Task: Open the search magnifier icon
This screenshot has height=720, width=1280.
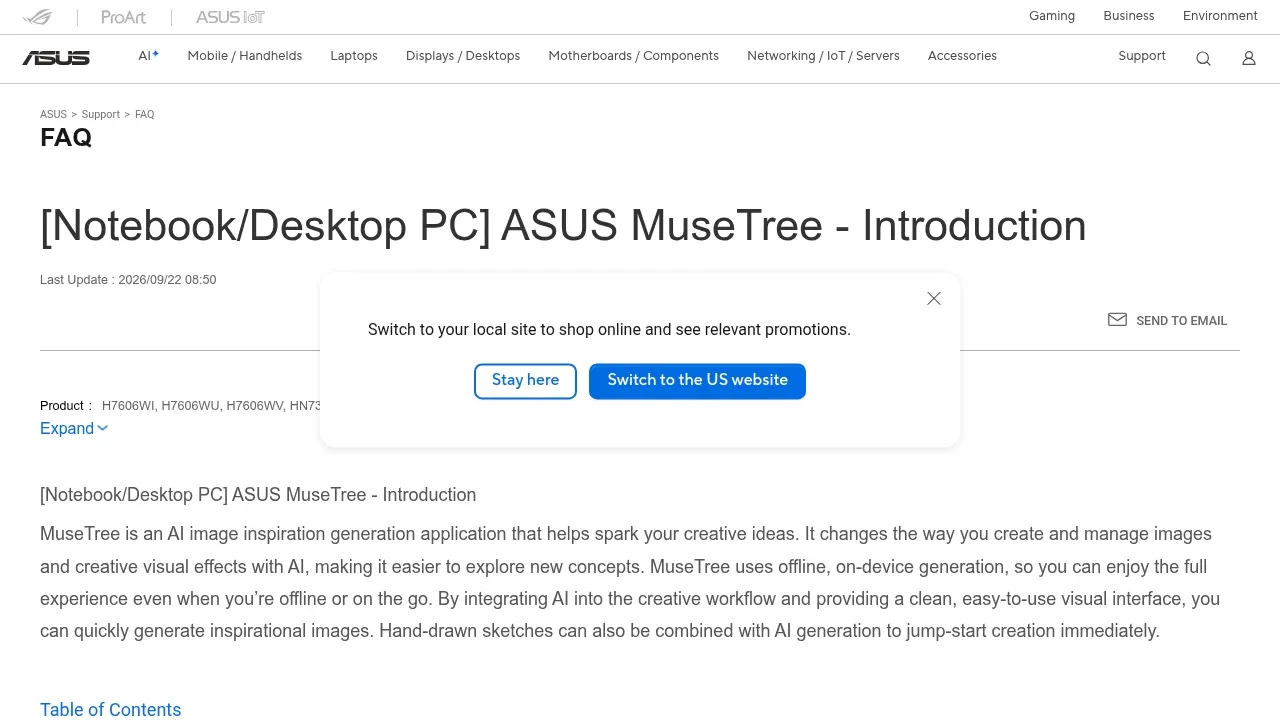Action: 1203,58
